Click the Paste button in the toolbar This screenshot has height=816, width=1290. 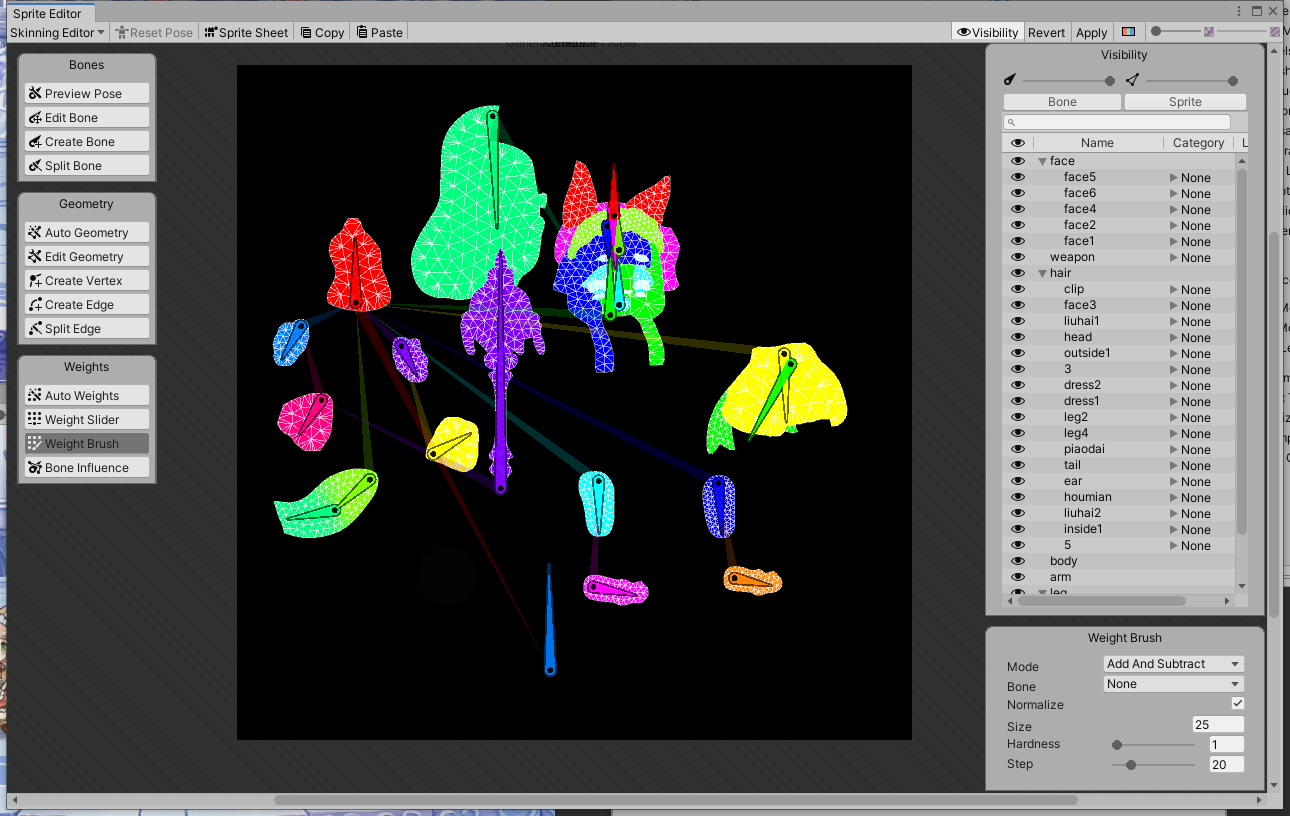point(379,32)
